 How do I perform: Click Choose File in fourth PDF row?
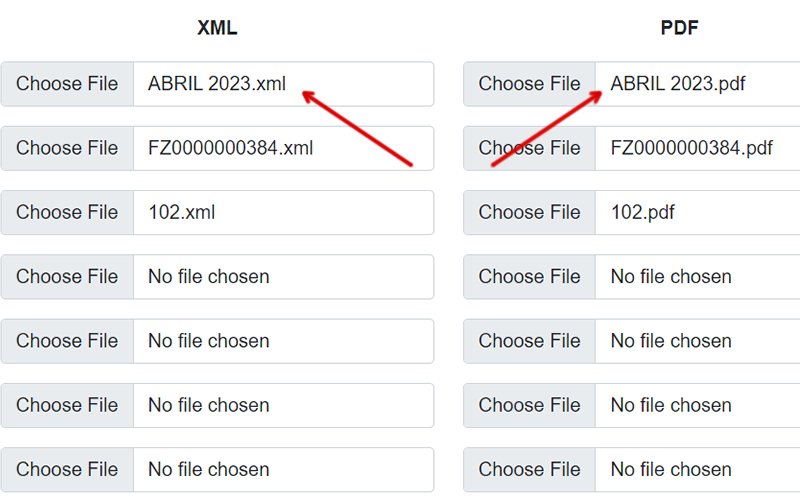529,276
